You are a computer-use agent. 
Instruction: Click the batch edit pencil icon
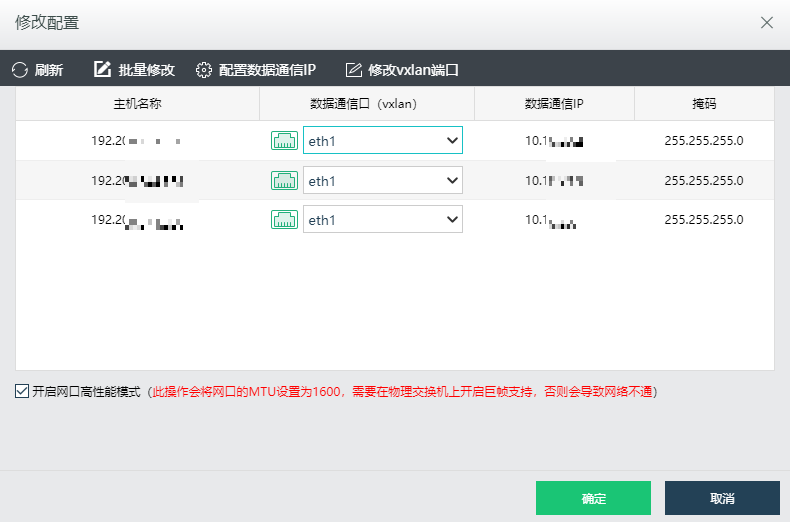click(102, 70)
